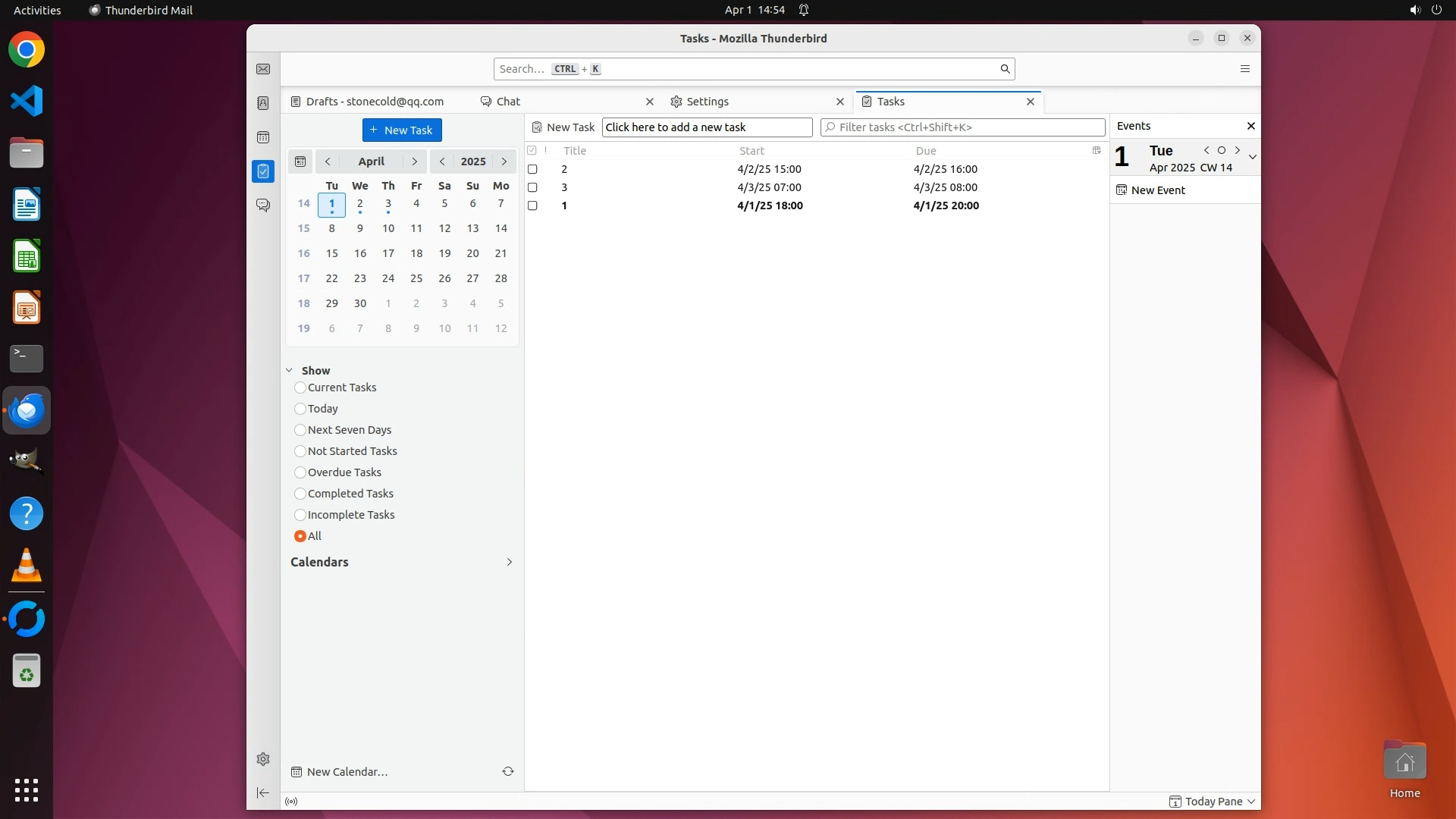Click the New Calendar link
The width and height of the screenshot is (1456, 819).
347,772
